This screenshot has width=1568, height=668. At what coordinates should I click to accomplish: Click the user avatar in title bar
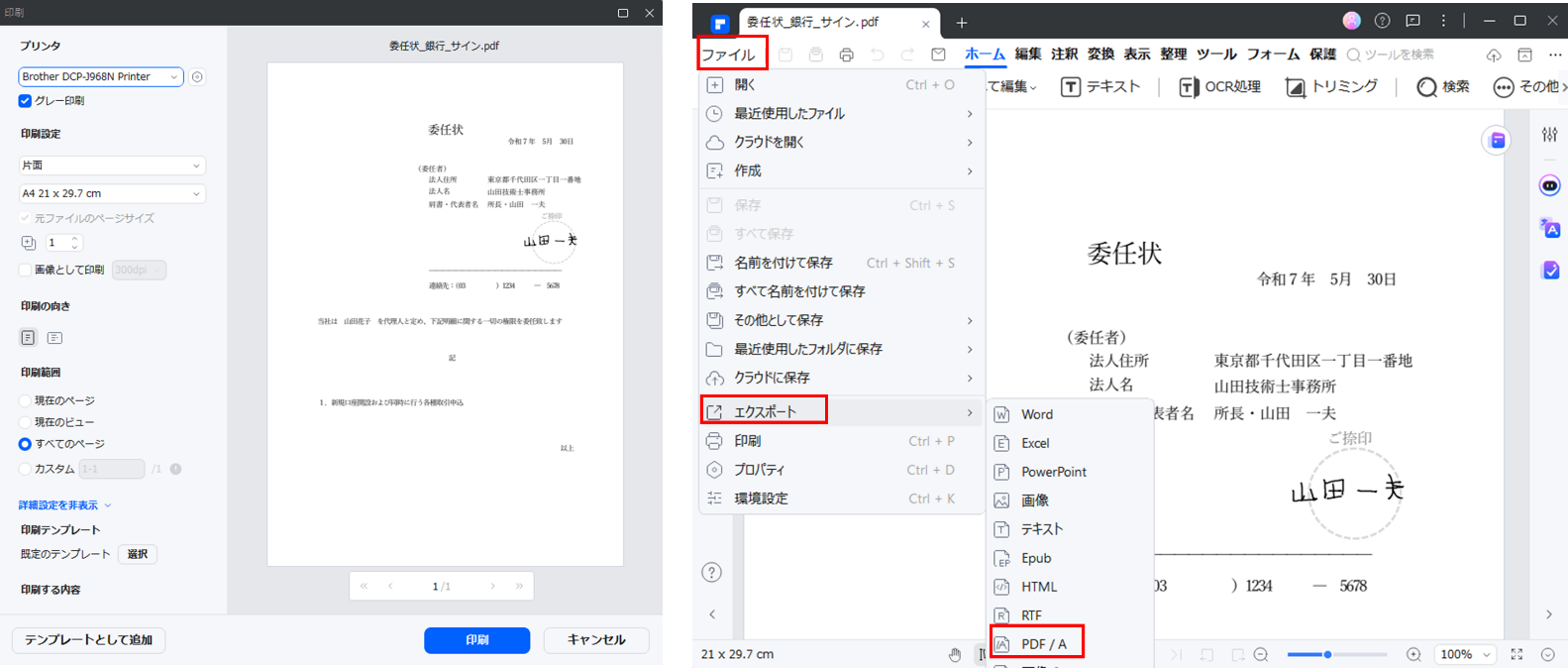tap(1352, 21)
